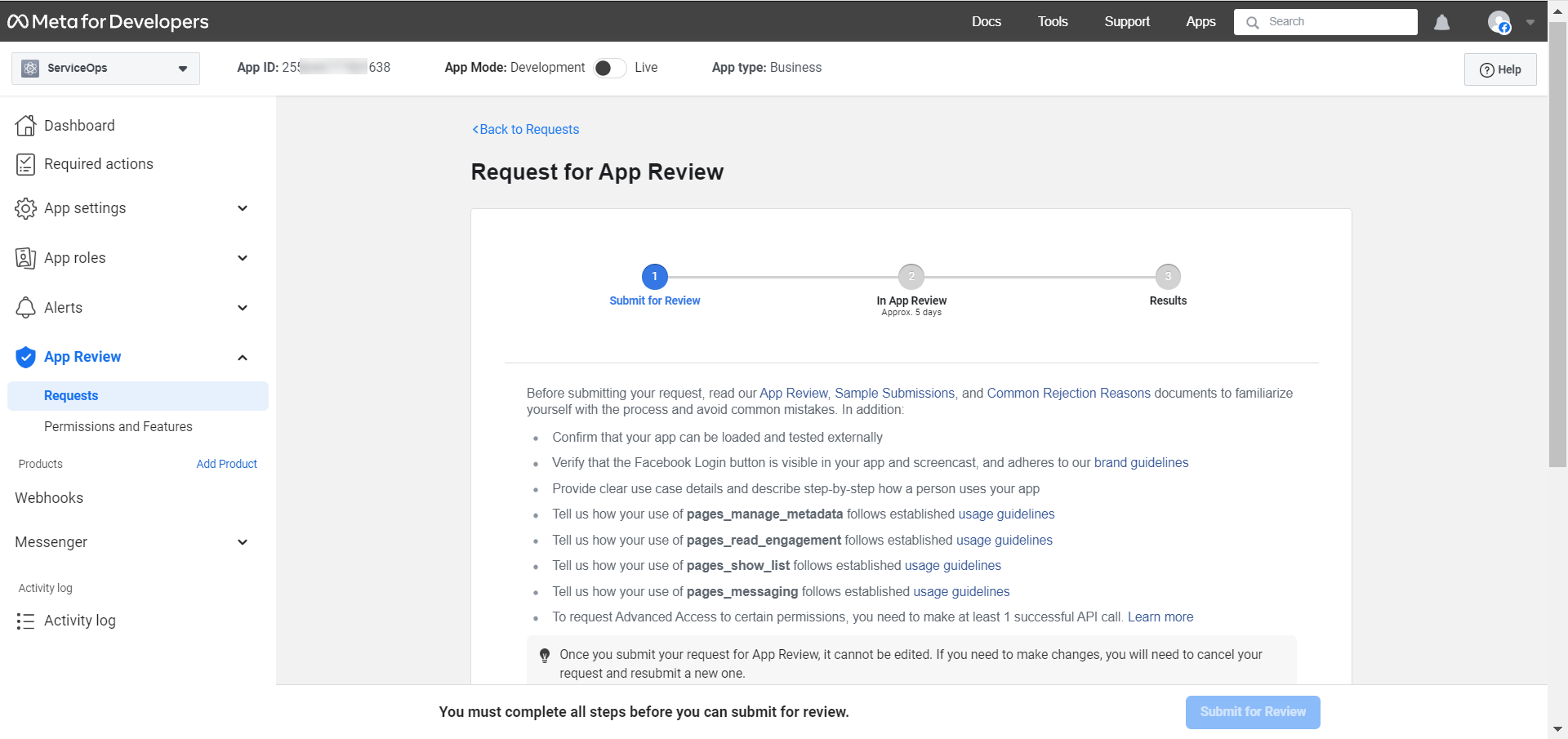Select the Required actions icon
This screenshot has height=739, width=1568.
(x=25, y=163)
